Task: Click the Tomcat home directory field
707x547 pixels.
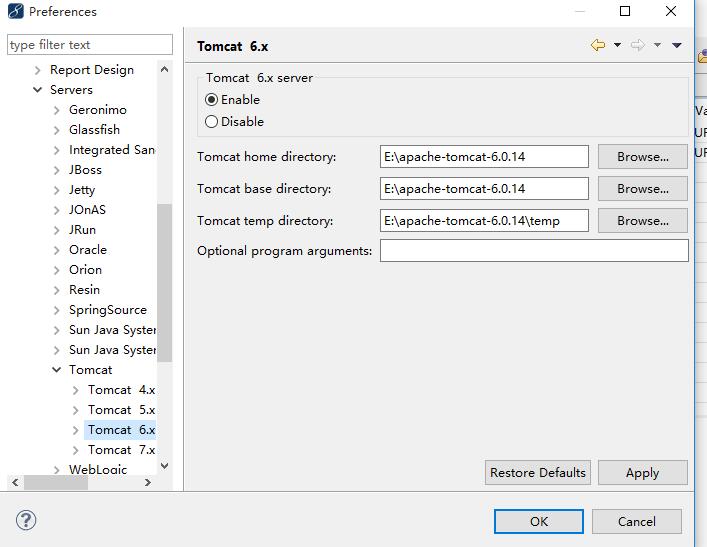Action: 484,156
